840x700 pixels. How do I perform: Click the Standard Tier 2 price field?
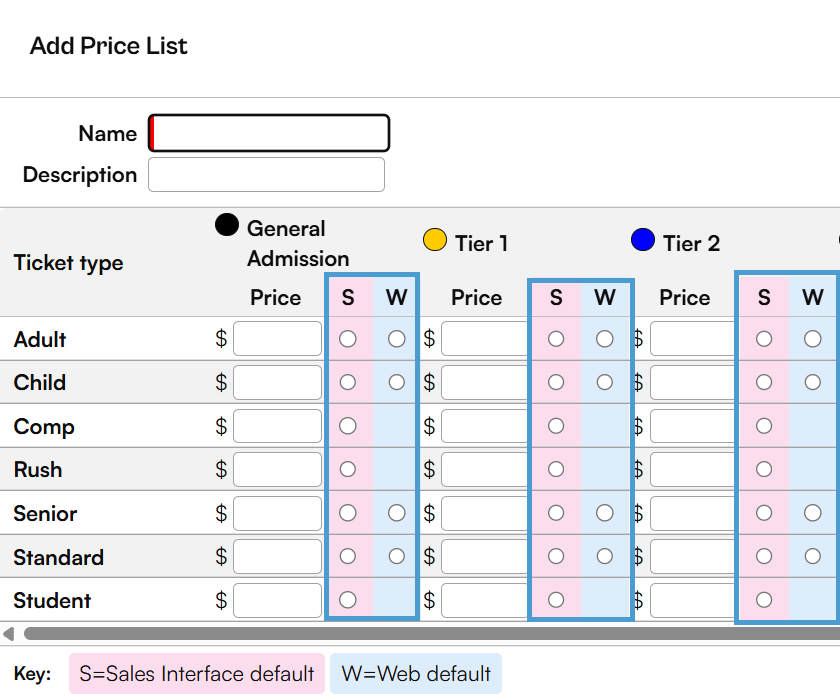(693, 556)
